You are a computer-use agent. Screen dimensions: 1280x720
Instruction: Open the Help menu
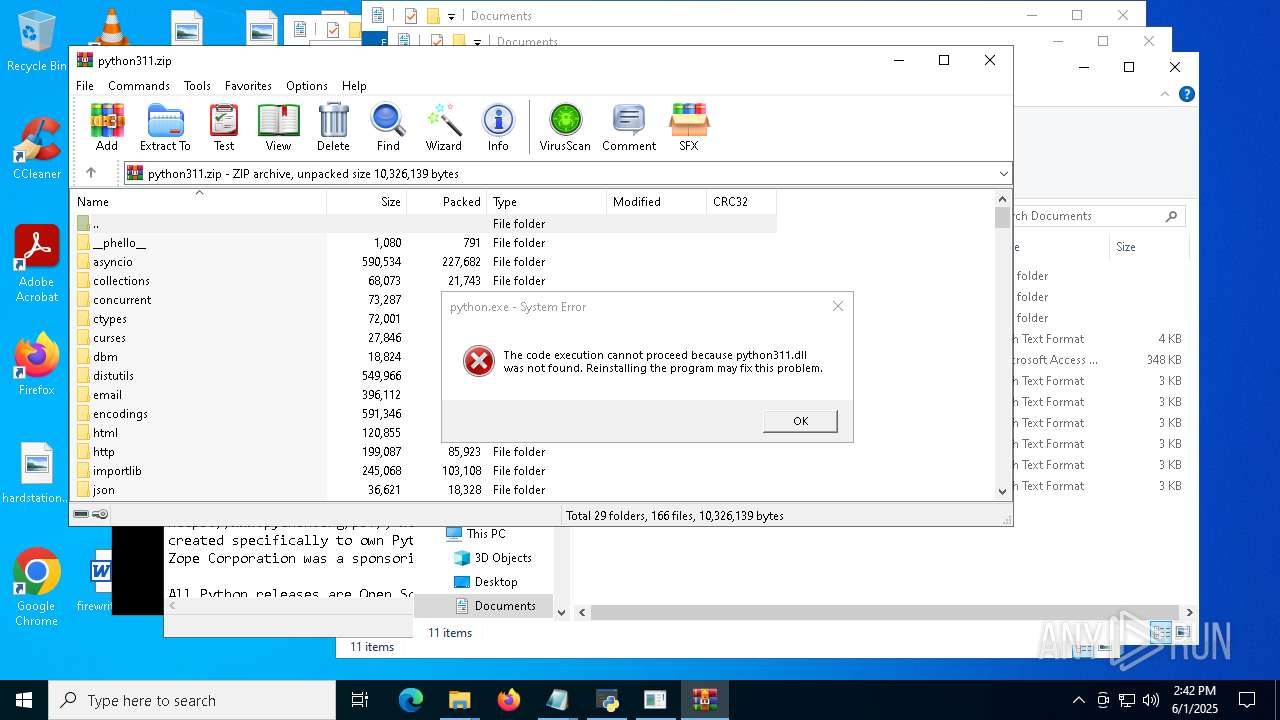[x=354, y=86]
